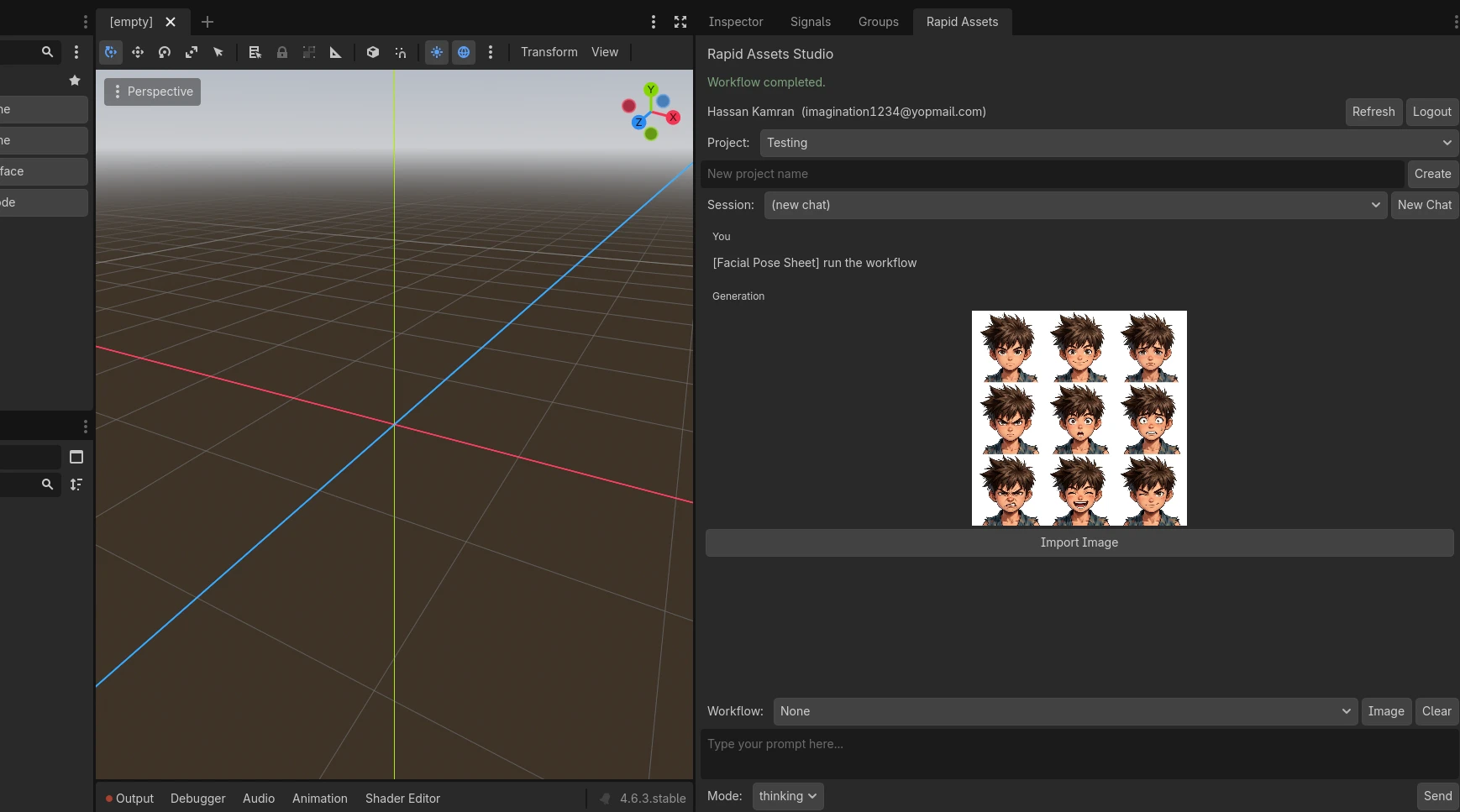
Task: Click the group selected nodes icon
Action: (309, 52)
